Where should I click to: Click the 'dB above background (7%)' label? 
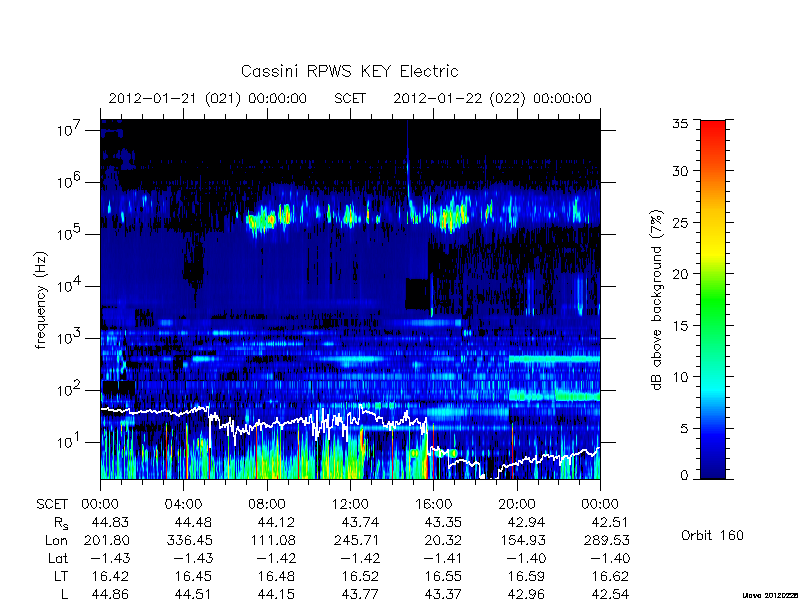[x=657, y=301]
